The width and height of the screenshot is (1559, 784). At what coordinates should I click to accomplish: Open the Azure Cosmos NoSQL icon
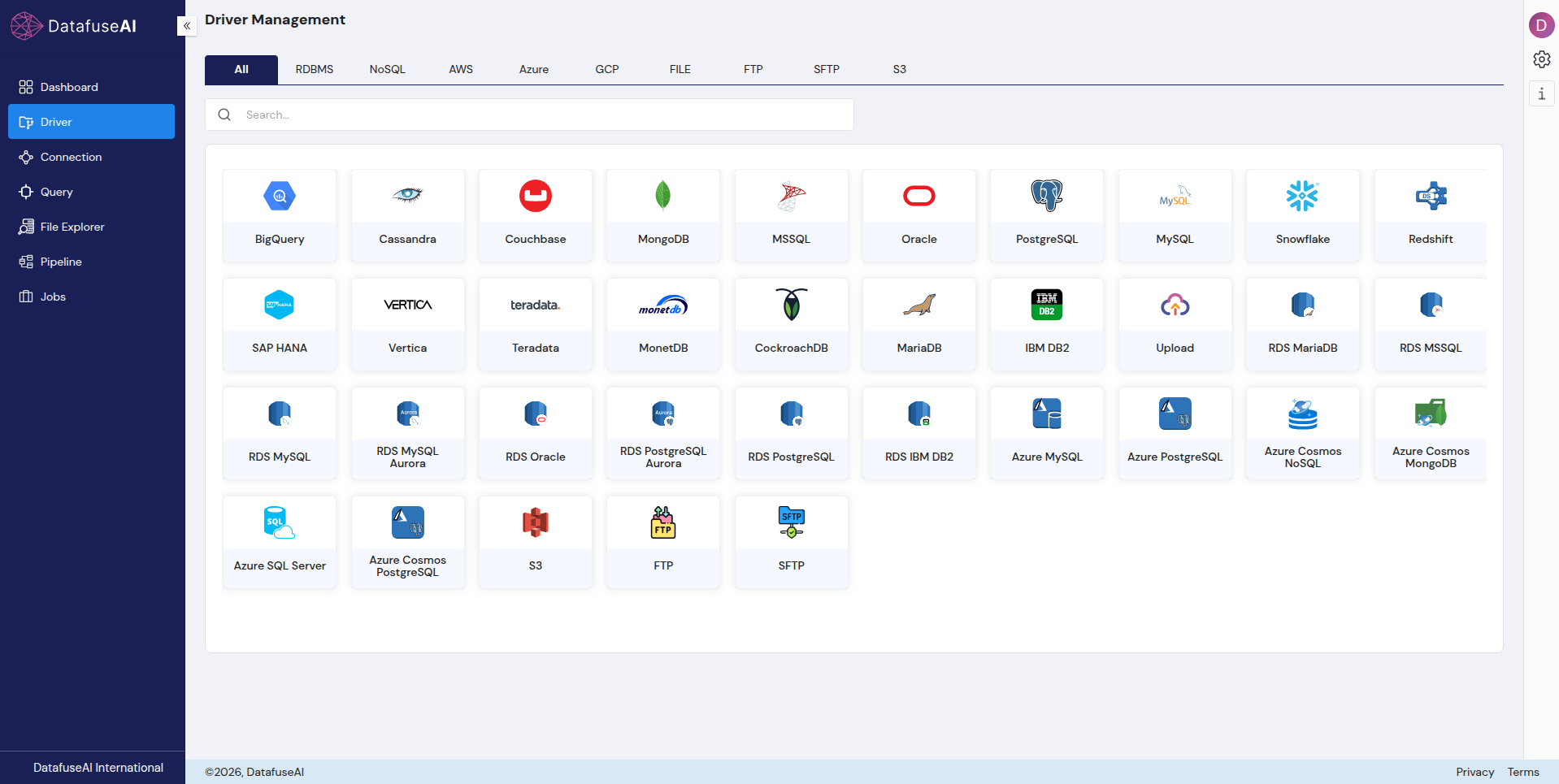point(1303,414)
